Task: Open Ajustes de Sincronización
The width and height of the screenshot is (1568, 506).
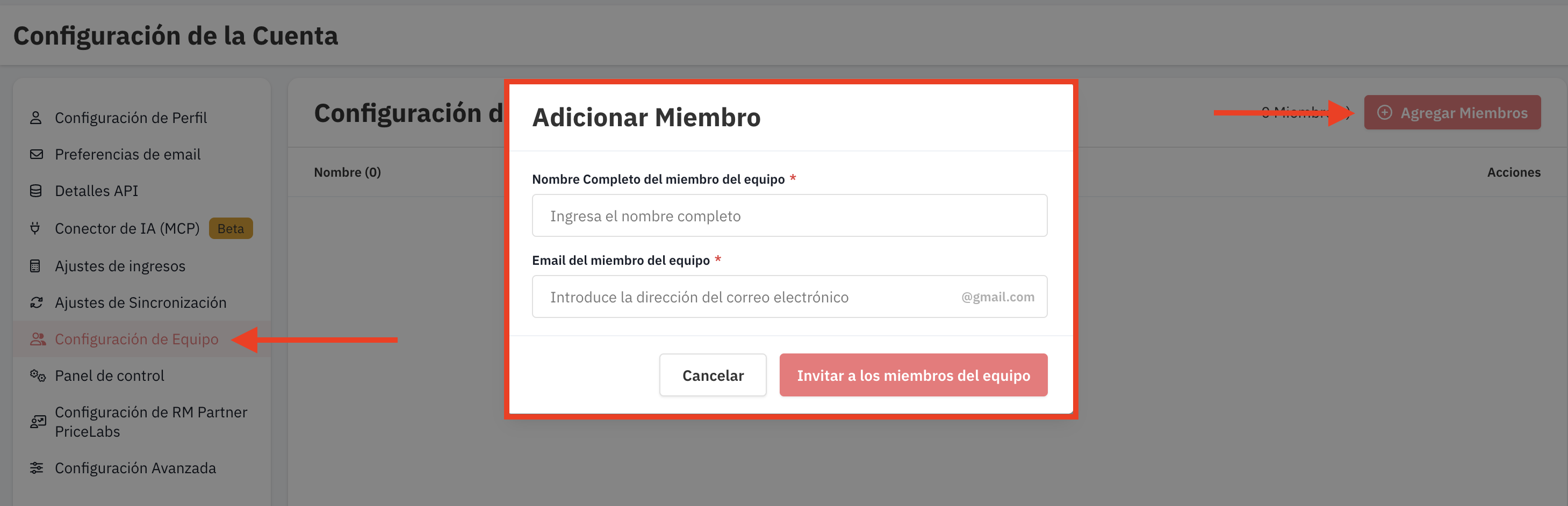Action: coord(142,302)
